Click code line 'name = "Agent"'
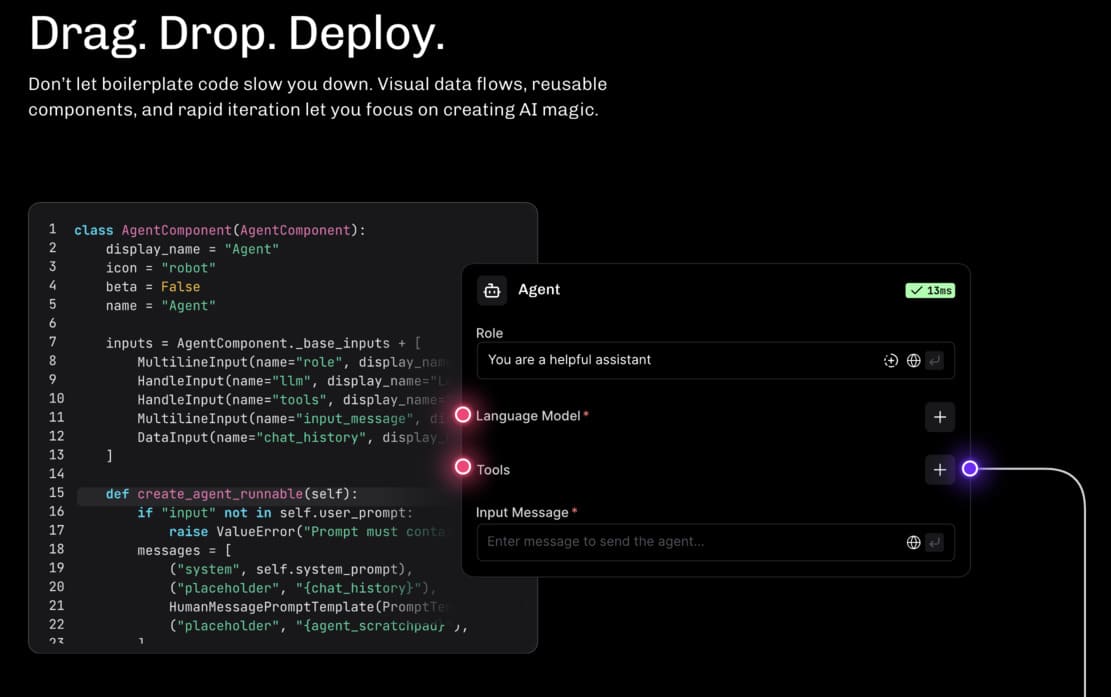Image resolution: width=1111 pixels, height=697 pixels. coord(160,306)
